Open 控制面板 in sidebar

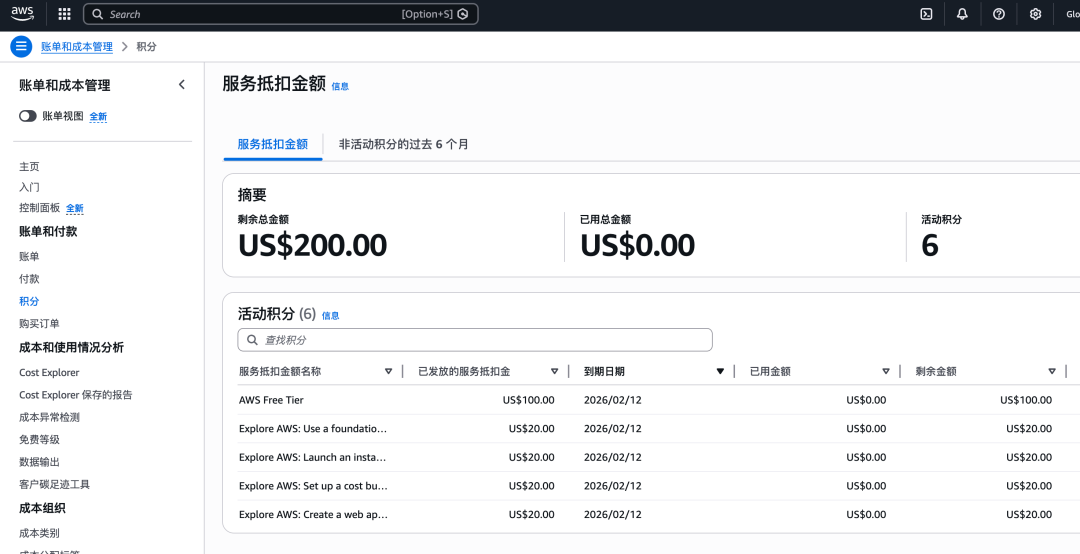(x=40, y=207)
